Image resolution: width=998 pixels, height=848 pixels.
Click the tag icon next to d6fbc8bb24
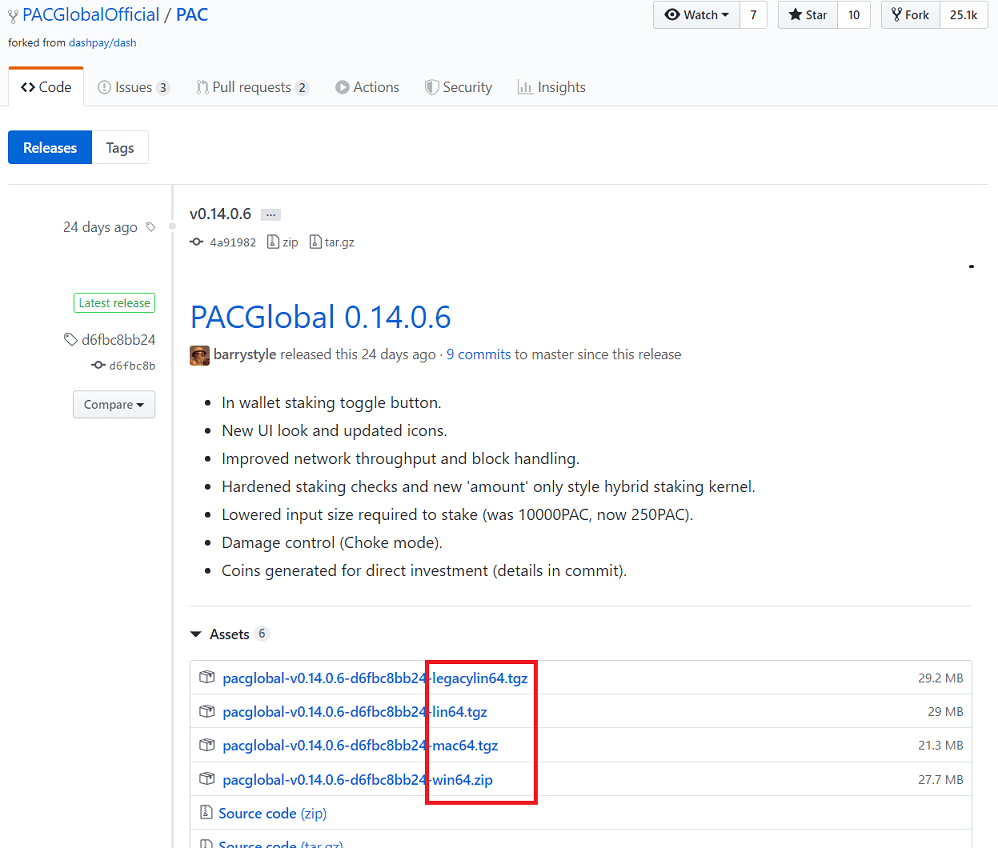[71, 340]
